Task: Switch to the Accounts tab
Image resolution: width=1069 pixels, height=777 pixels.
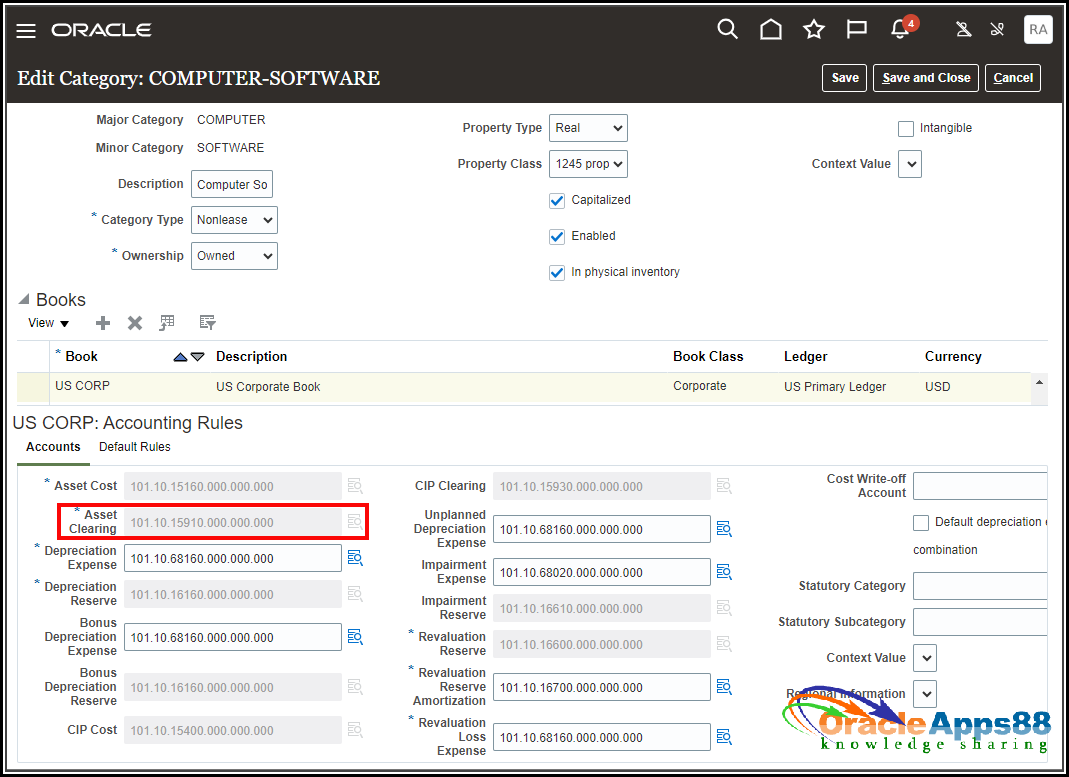Action: pos(53,447)
